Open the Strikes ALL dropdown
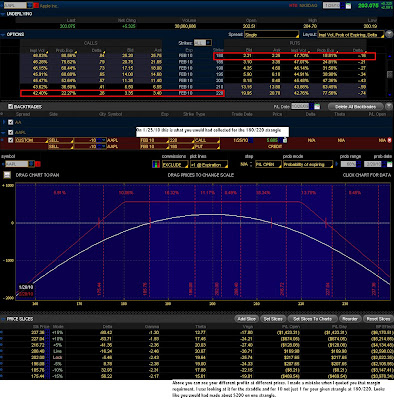 203,43
